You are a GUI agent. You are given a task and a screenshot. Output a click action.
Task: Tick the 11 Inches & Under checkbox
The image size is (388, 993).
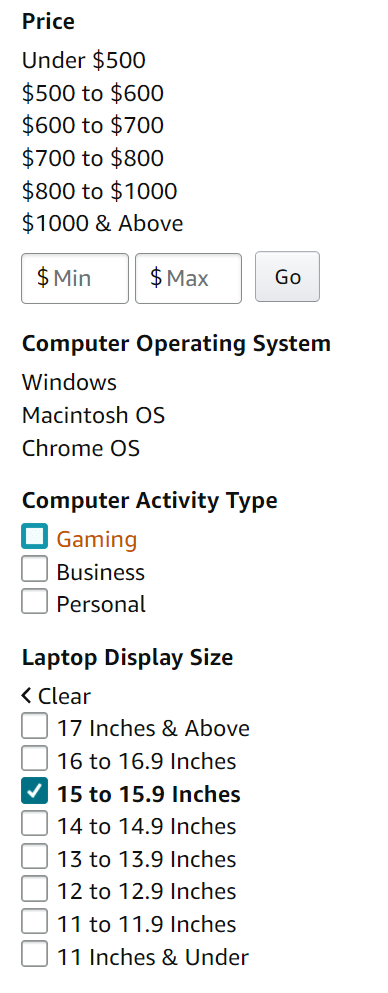(34, 954)
